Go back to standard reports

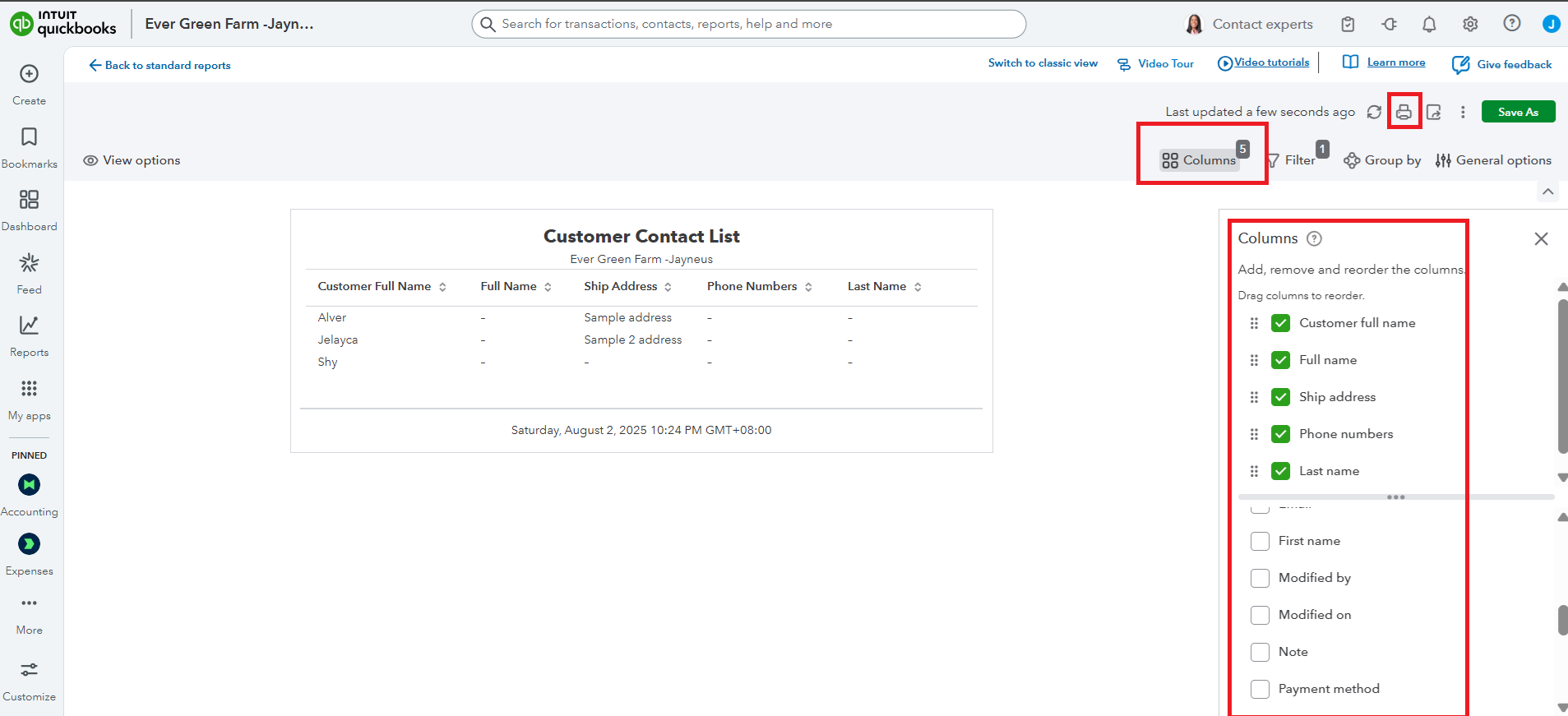pyautogui.click(x=160, y=65)
